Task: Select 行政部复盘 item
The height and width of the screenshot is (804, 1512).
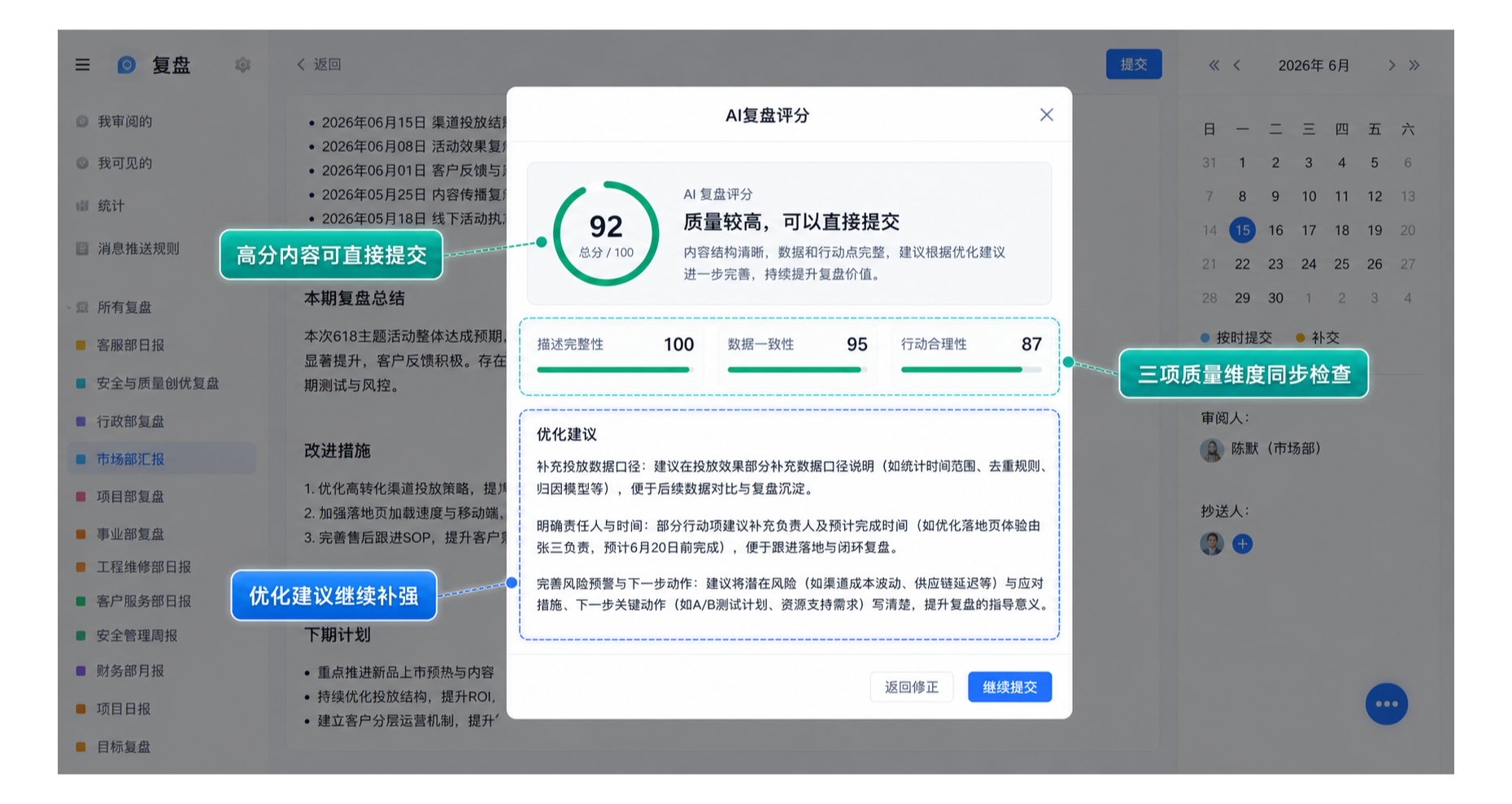Action: pos(130,422)
